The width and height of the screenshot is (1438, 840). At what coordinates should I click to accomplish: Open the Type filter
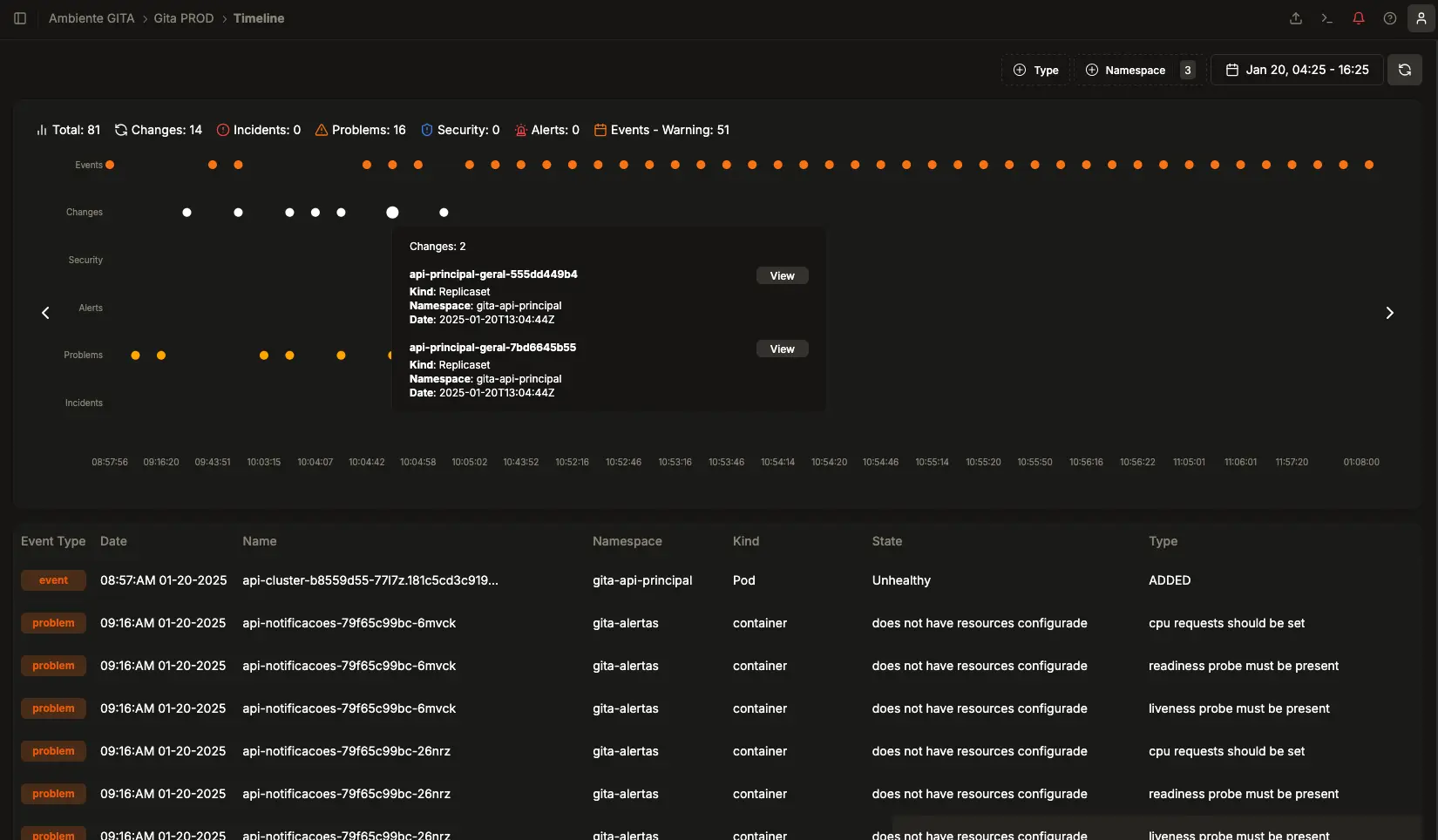point(1036,71)
